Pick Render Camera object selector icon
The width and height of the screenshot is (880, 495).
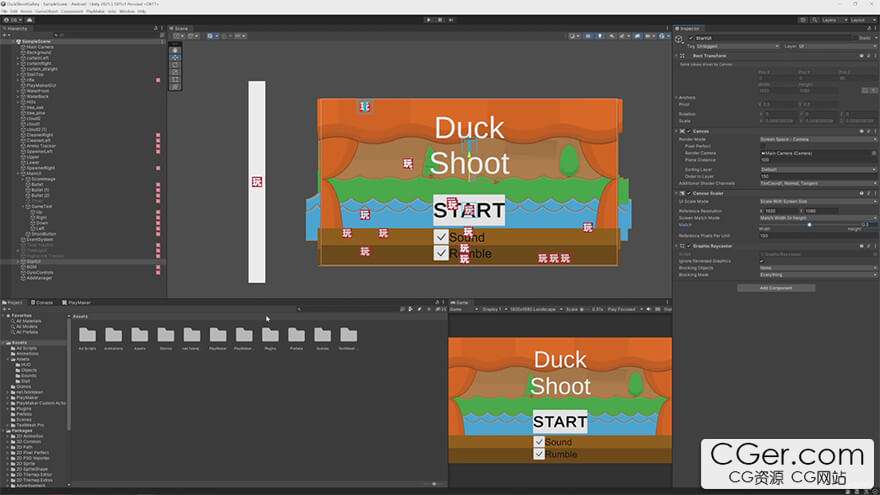click(874, 153)
